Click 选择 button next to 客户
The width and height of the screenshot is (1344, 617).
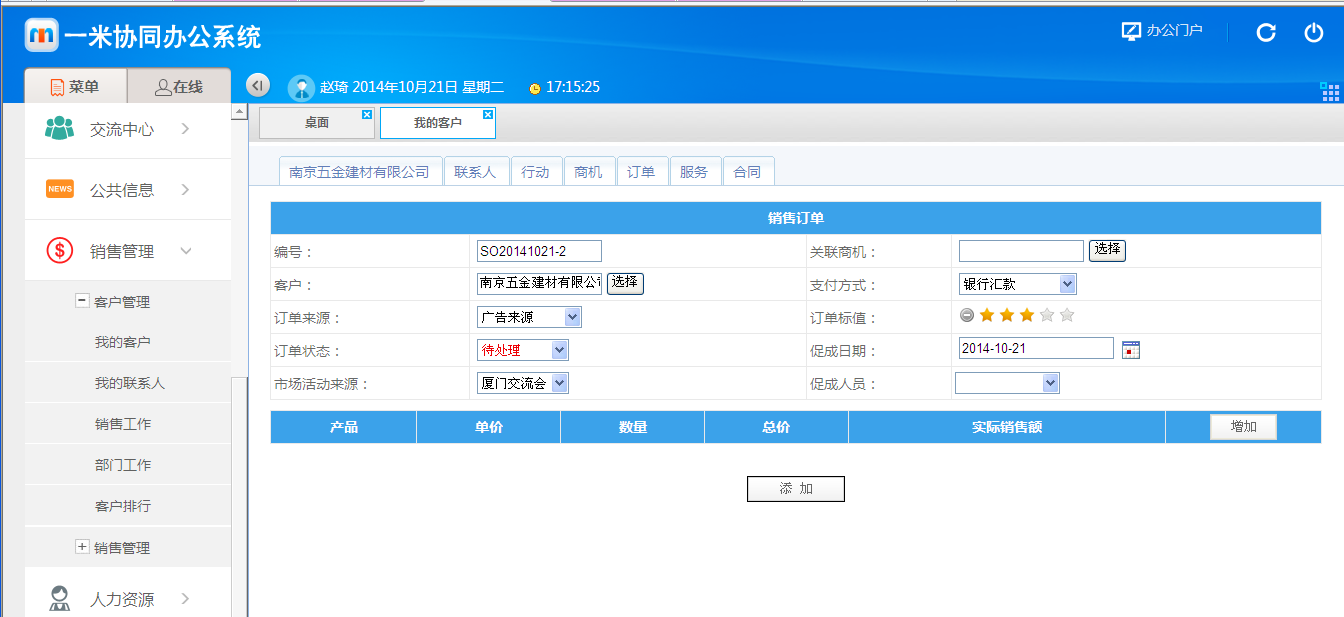(x=625, y=283)
